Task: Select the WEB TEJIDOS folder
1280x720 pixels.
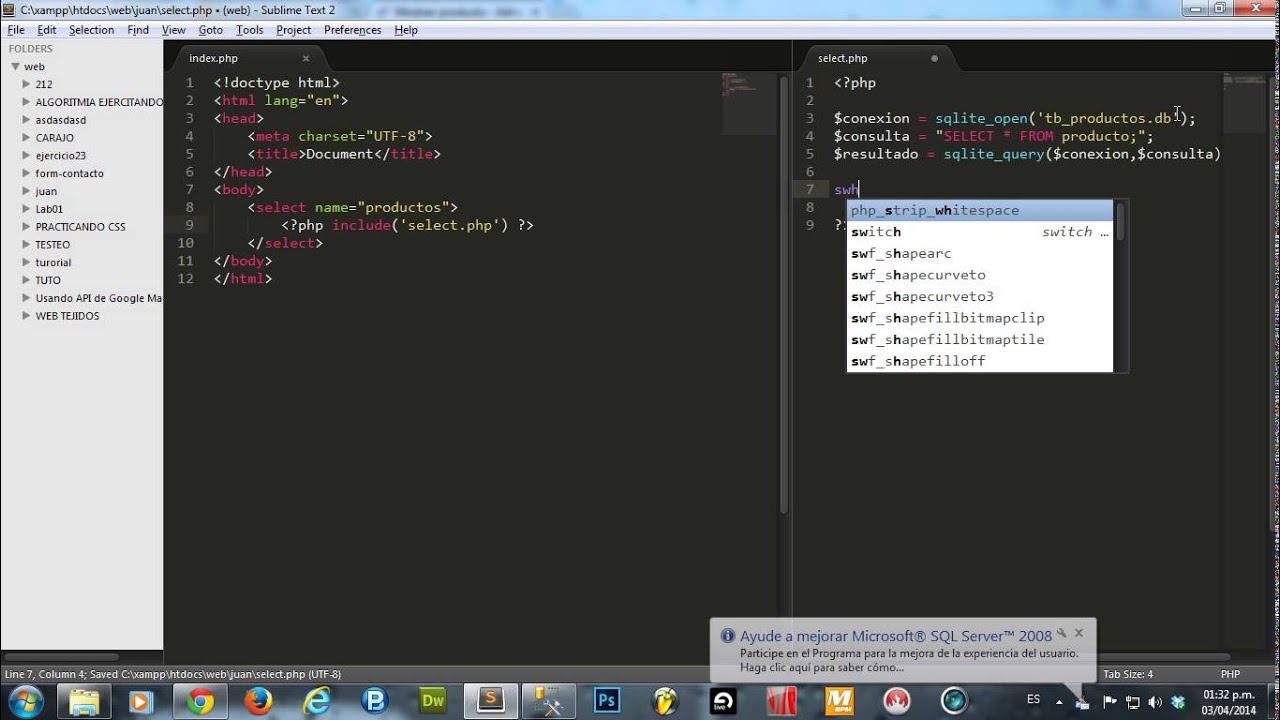Action: click(x=67, y=316)
